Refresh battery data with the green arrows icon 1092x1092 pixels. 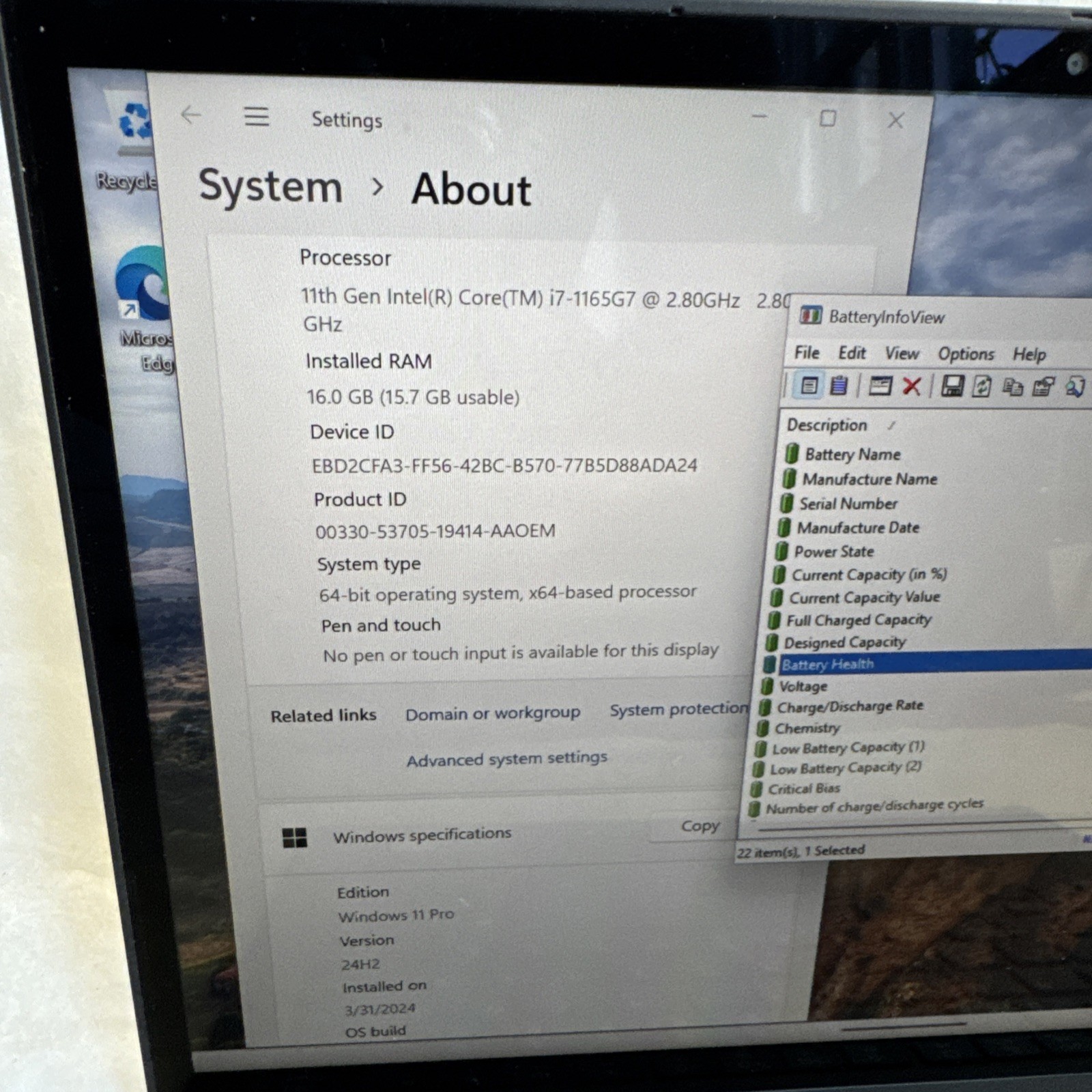[x=981, y=387]
